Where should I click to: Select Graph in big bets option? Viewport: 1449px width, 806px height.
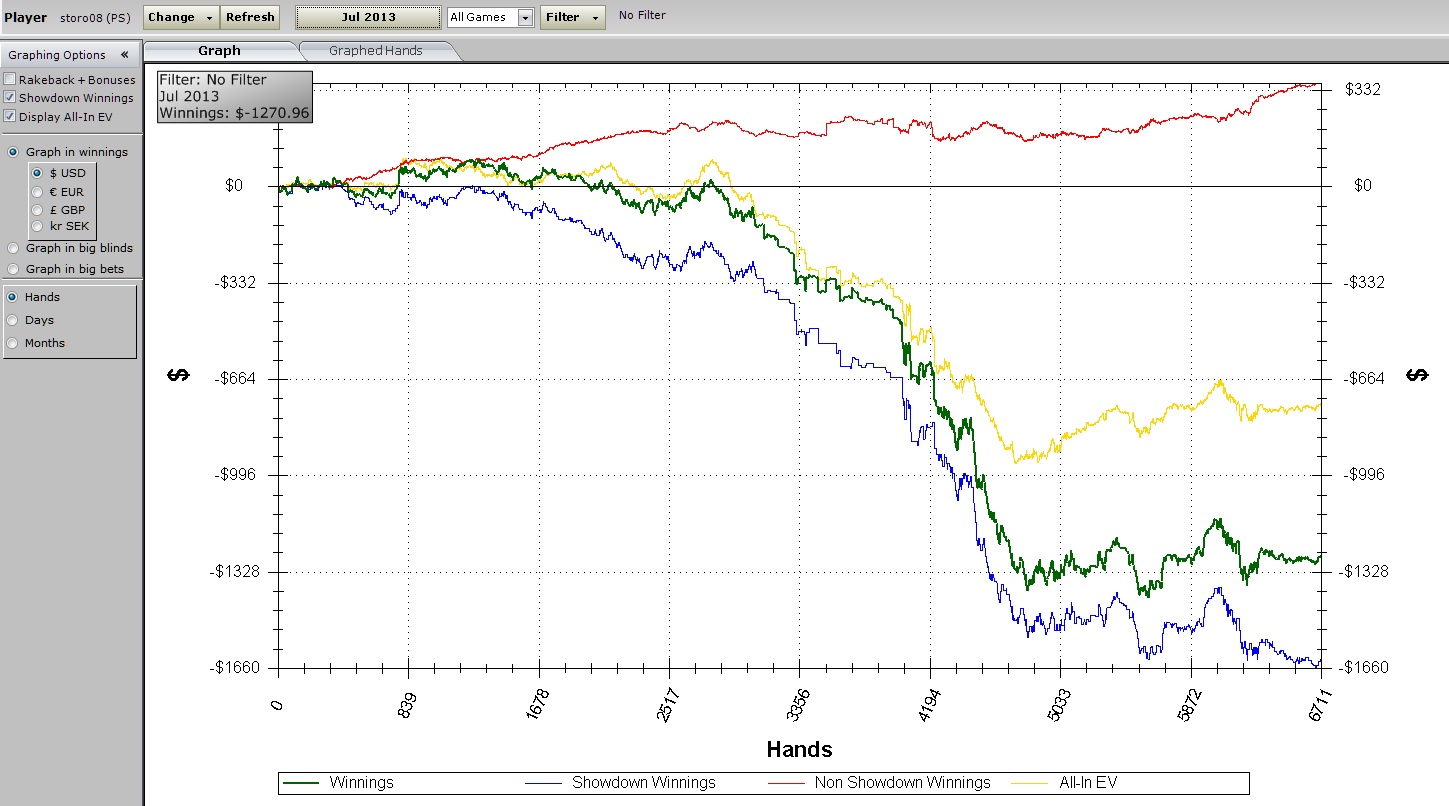(x=13, y=269)
